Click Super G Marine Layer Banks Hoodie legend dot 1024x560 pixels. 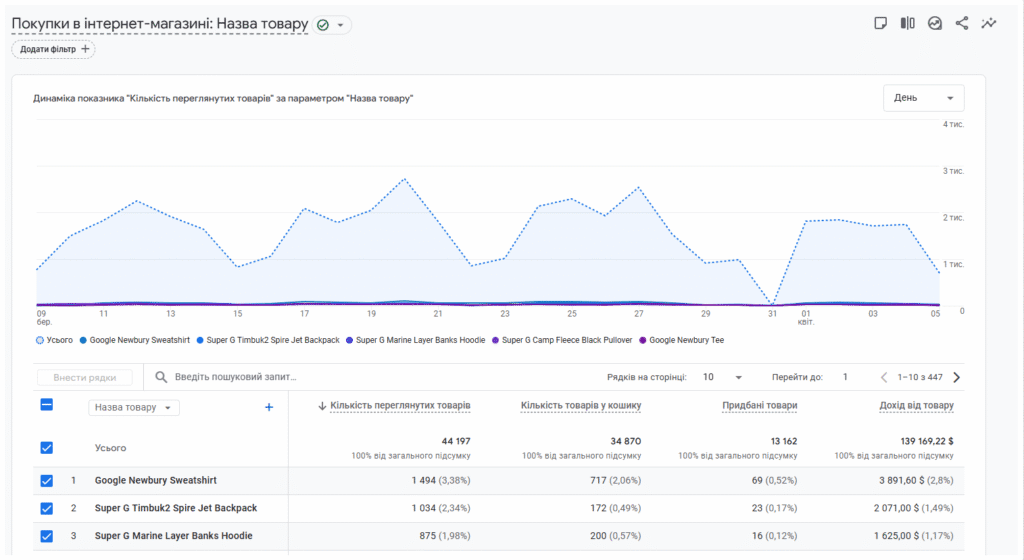(349, 340)
